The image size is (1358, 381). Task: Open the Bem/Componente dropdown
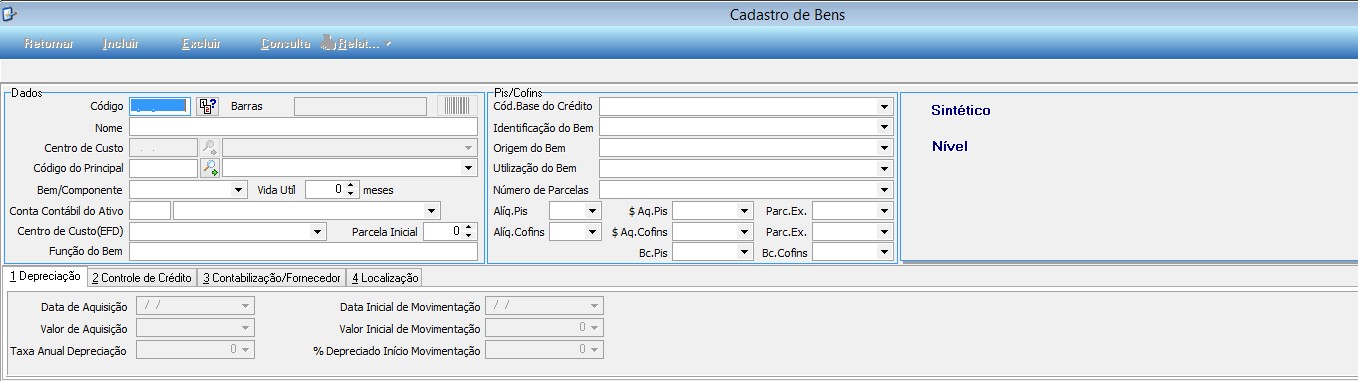click(x=239, y=189)
